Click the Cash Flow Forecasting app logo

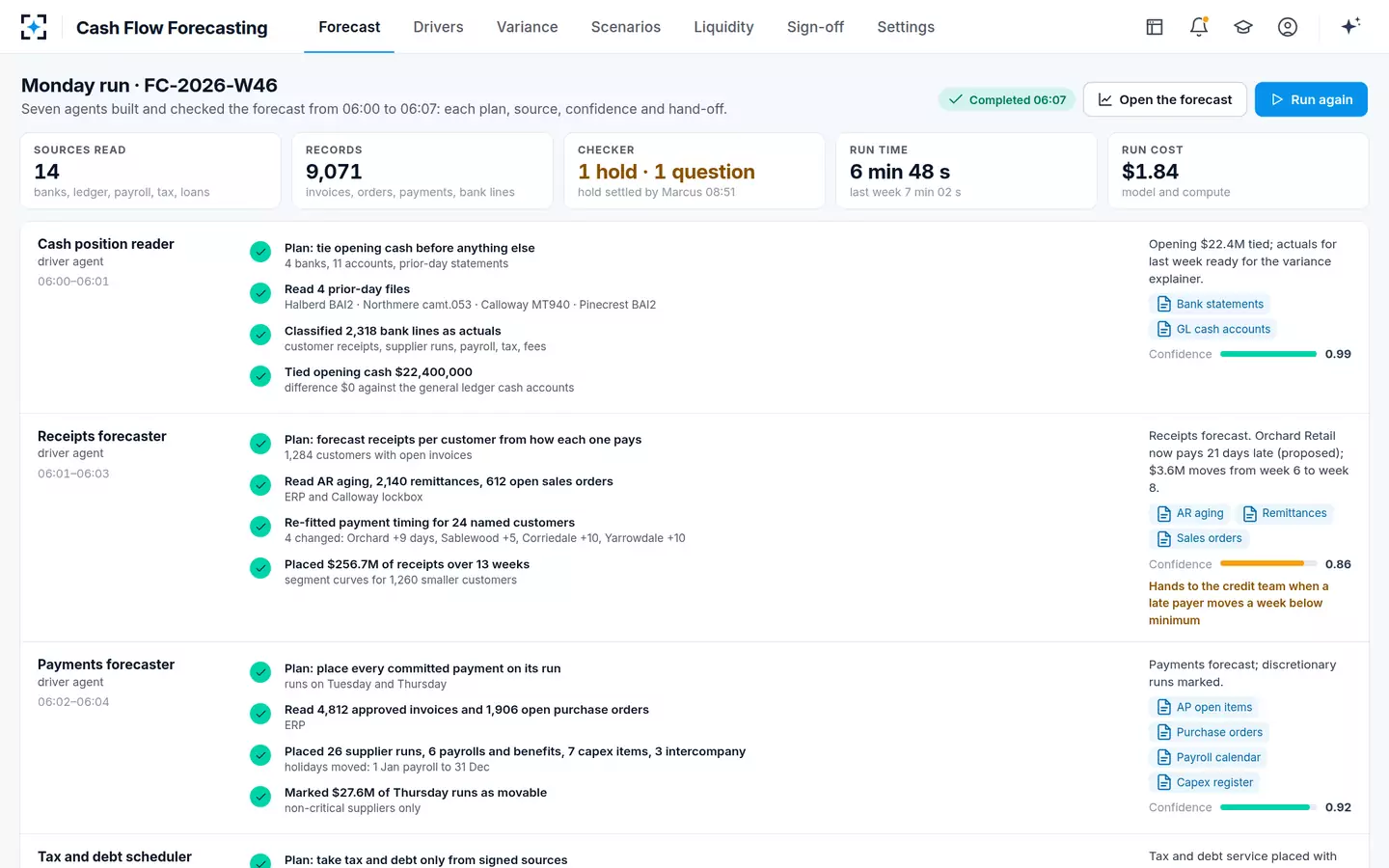34,27
